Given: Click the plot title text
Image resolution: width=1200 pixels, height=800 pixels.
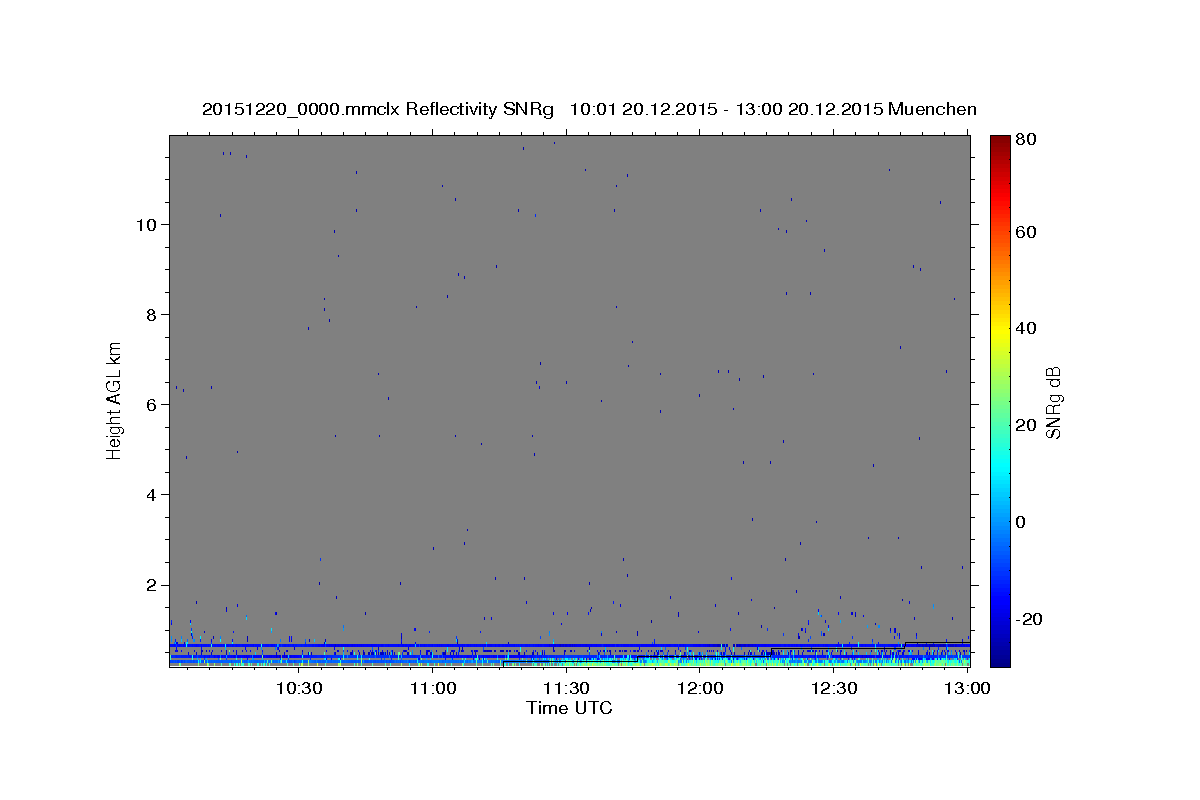Looking at the screenshot, I should [x=589, y=109].
